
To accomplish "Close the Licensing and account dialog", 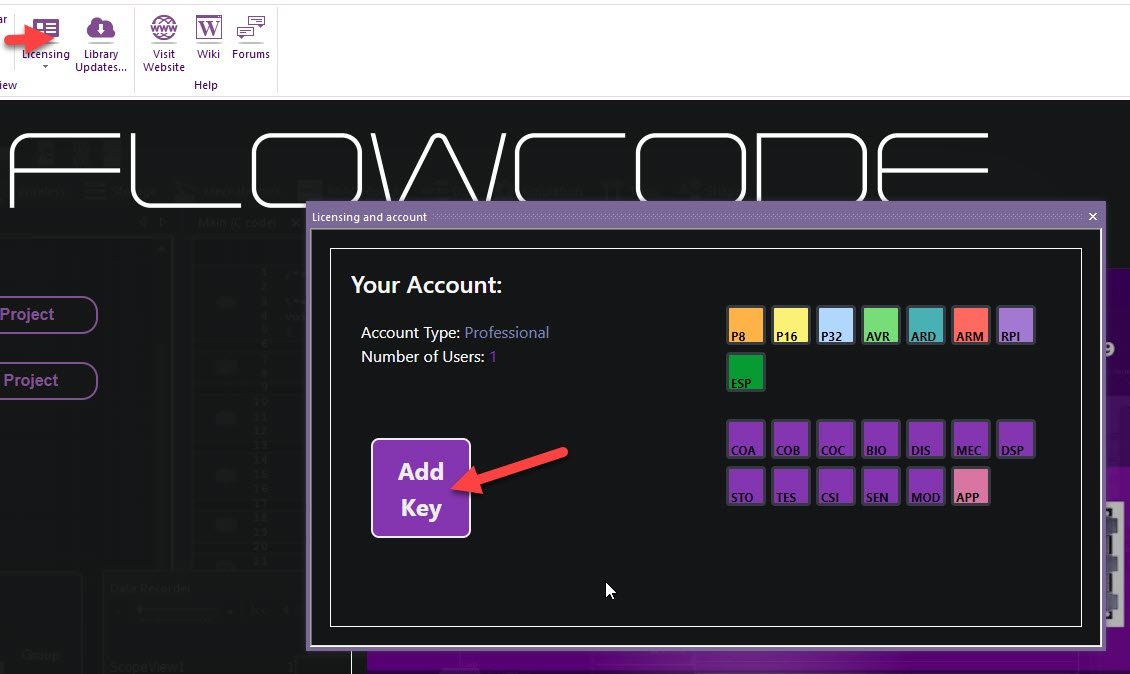I will (x=1092, y=217).
